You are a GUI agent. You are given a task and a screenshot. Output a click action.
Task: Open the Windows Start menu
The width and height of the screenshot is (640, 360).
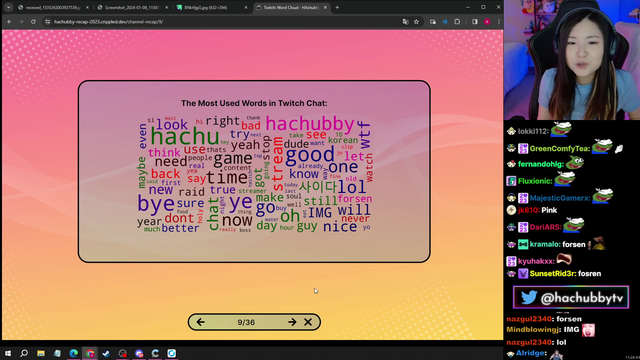pyautogui.click(x=8, y=353)
